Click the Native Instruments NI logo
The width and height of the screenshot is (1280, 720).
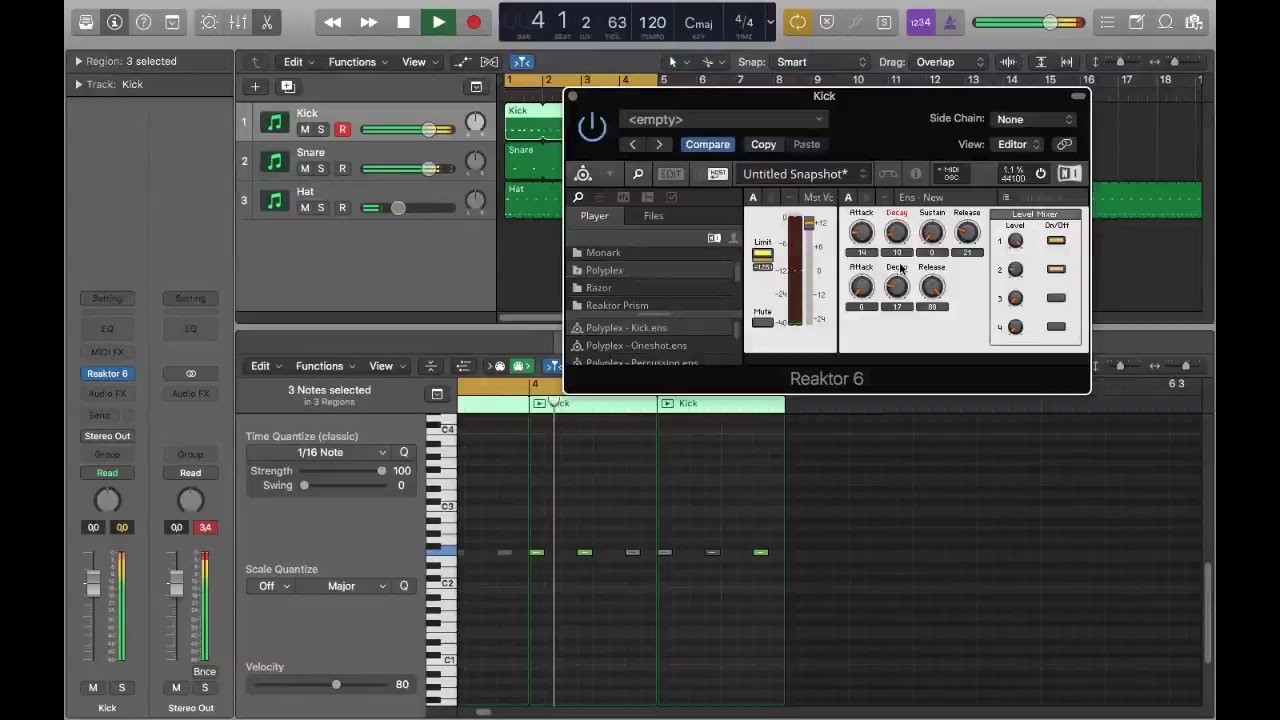tap(1069, 174)
